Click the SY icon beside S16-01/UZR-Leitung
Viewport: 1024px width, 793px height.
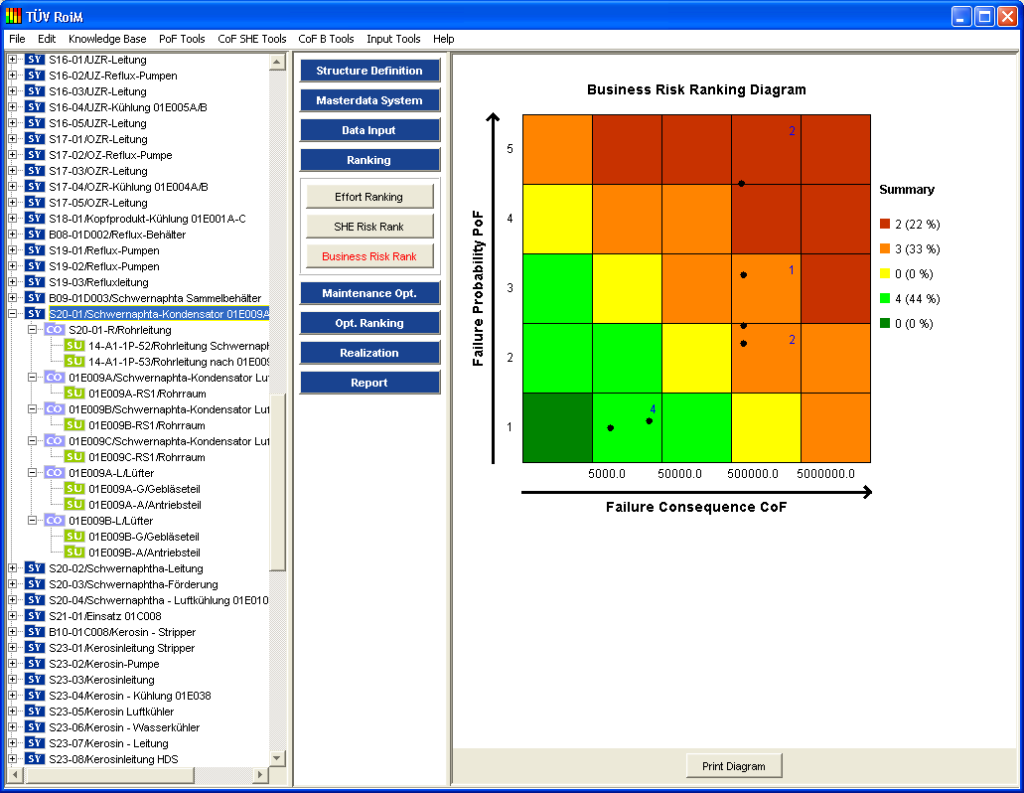(x=34, y=59)
